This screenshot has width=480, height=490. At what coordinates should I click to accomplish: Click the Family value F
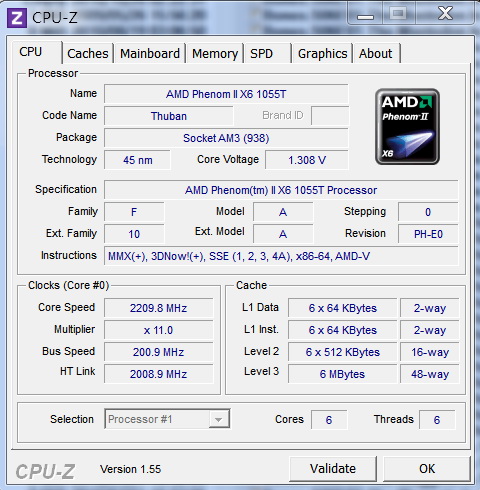click(134, 212)
